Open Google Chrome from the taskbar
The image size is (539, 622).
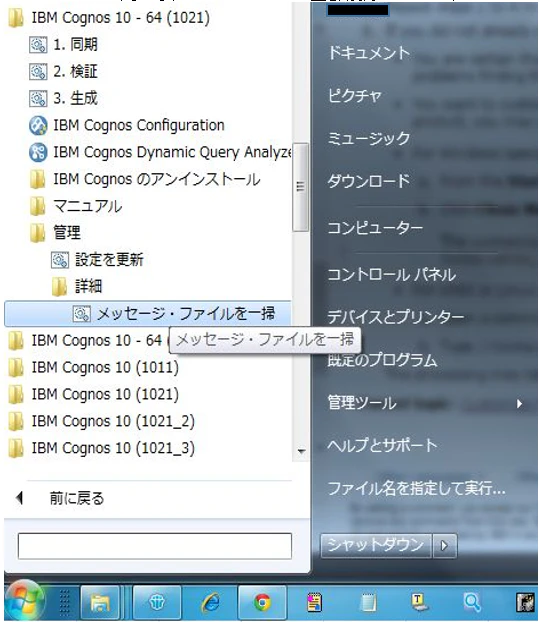(x=262, y=603)
